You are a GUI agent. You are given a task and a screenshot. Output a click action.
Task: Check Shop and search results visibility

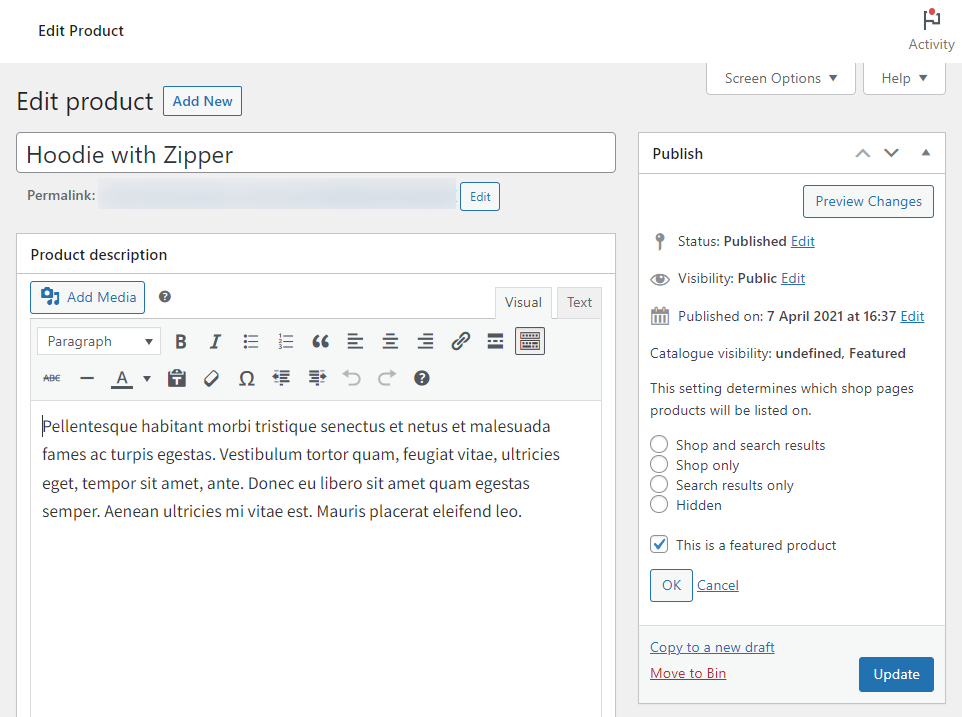tap(658, 444)
